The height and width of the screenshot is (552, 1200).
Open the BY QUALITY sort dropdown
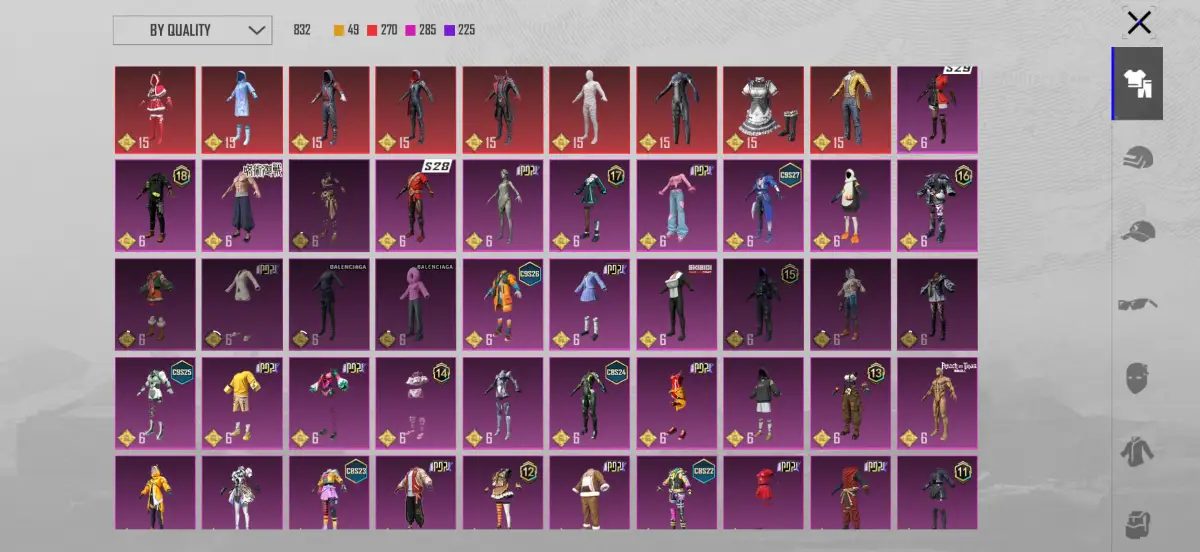192,30
